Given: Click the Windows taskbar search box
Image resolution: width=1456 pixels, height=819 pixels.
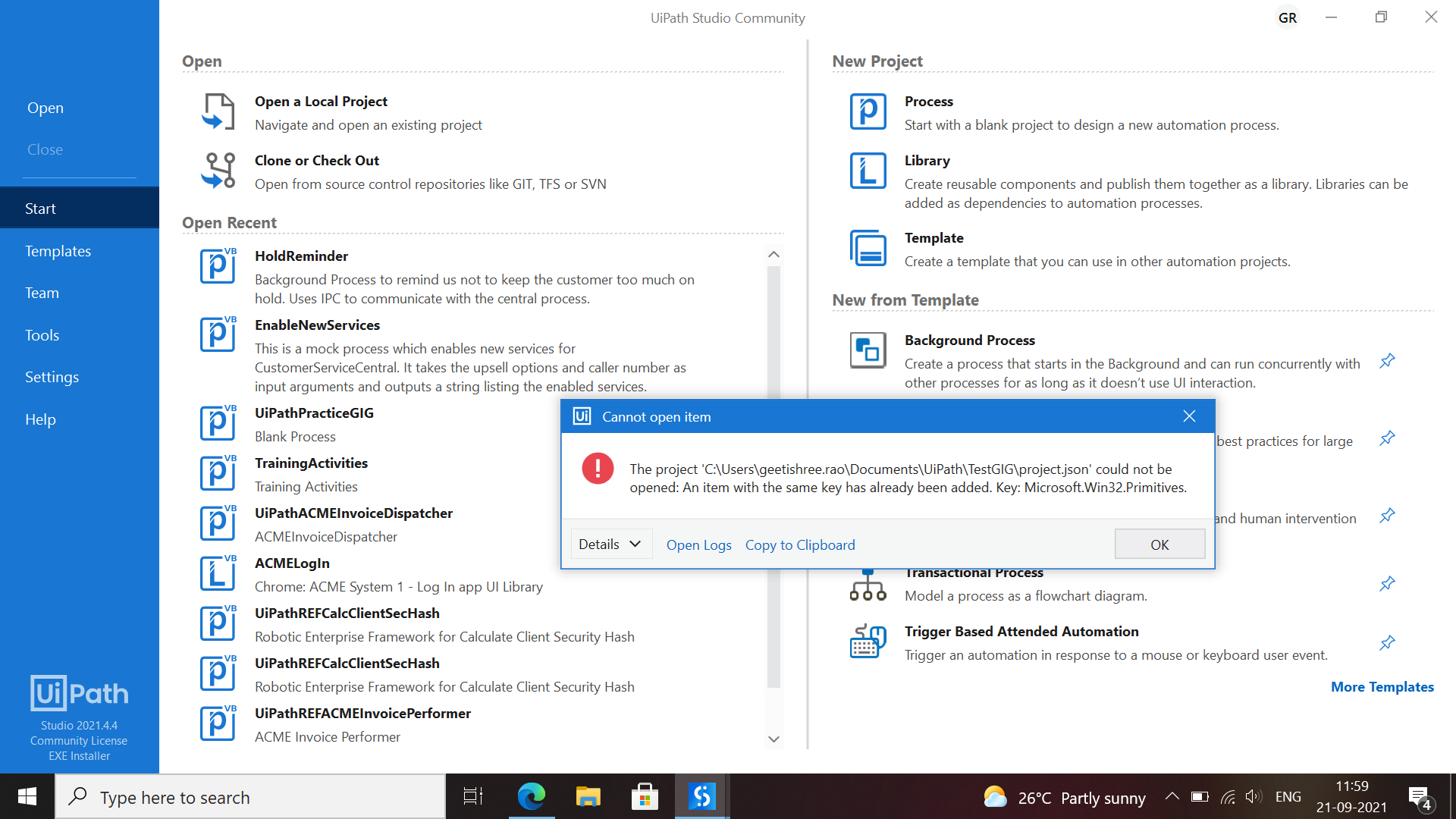Looking at the screenshot, I should tap(250, 797).
